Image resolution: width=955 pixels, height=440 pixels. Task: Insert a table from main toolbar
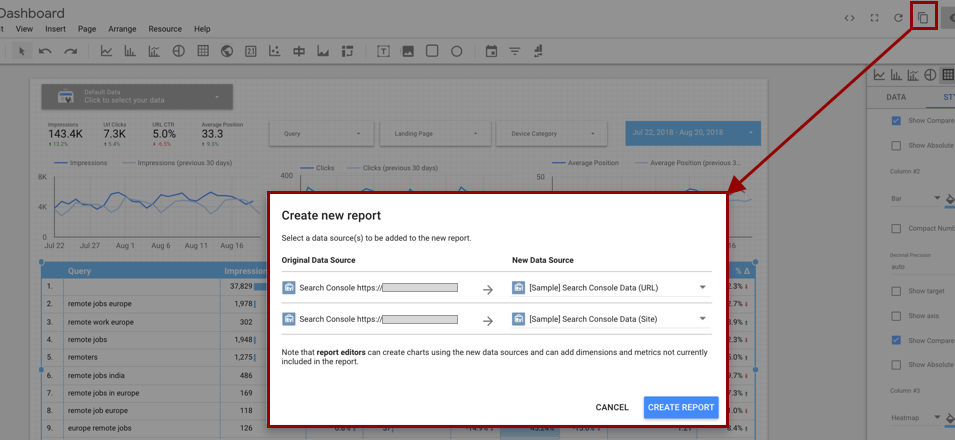click(203, 51)
